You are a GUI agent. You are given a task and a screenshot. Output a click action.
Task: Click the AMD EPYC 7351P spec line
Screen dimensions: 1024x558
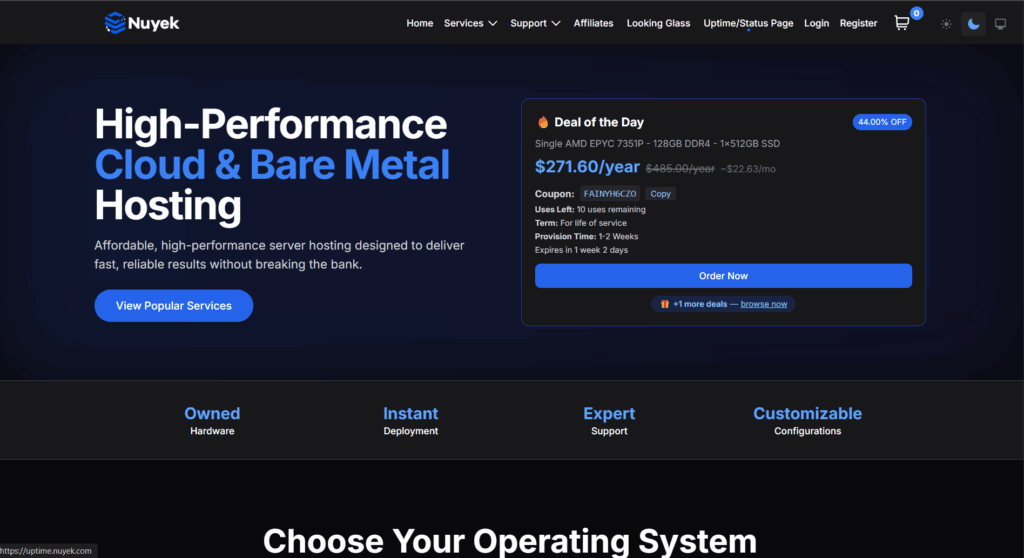click(x=657, y=144)
